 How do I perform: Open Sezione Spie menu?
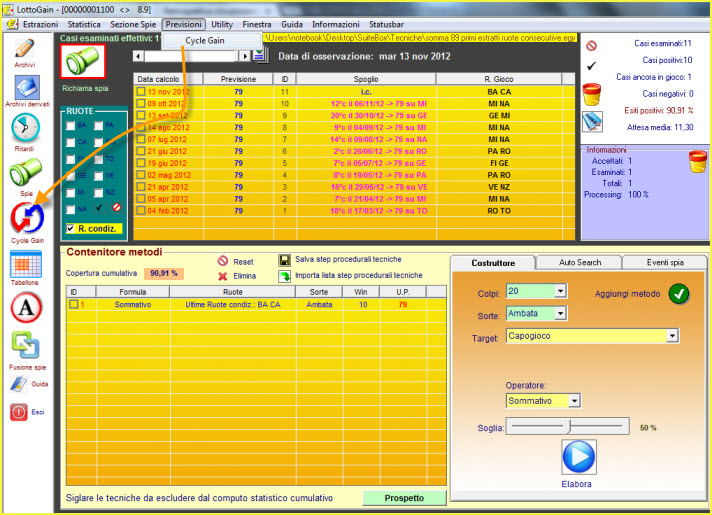133,25
